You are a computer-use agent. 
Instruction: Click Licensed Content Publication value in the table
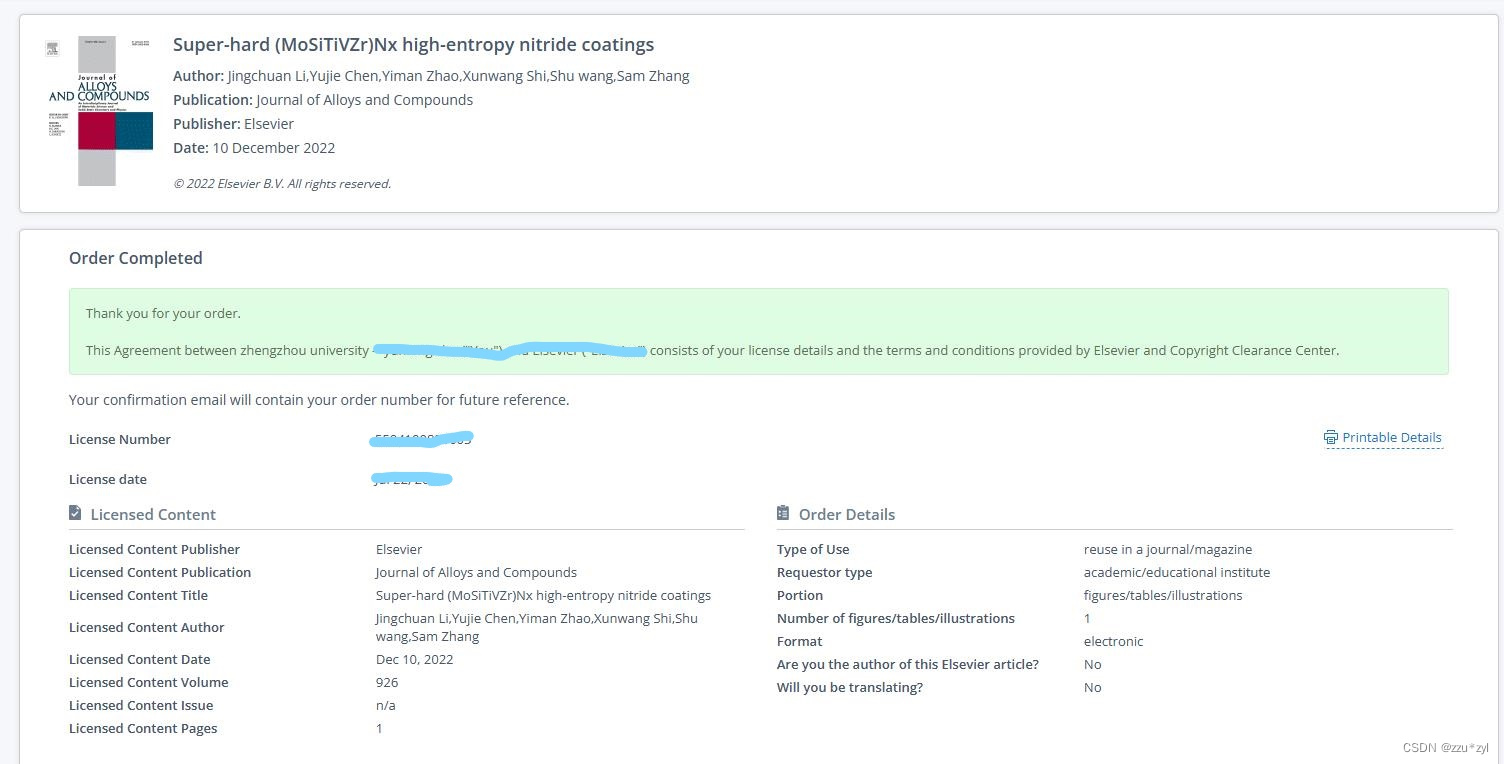[476, 572]
